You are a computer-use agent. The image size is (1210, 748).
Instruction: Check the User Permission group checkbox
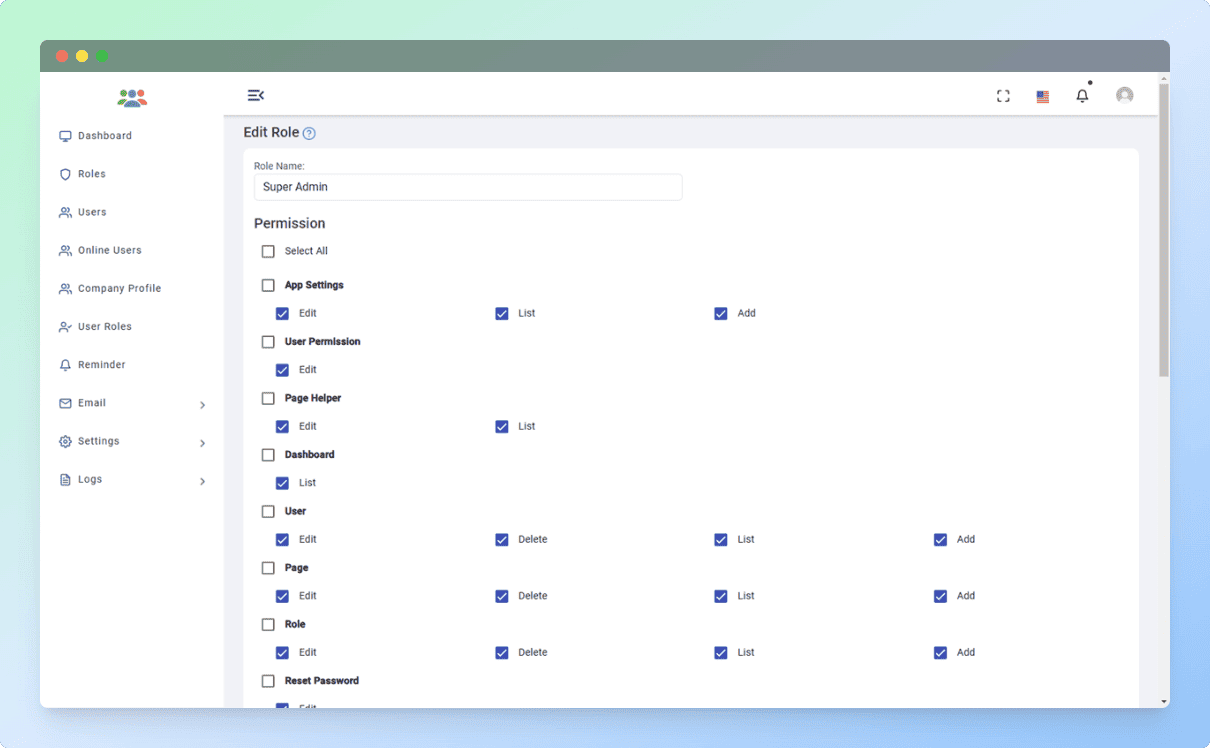click(268, 342)
